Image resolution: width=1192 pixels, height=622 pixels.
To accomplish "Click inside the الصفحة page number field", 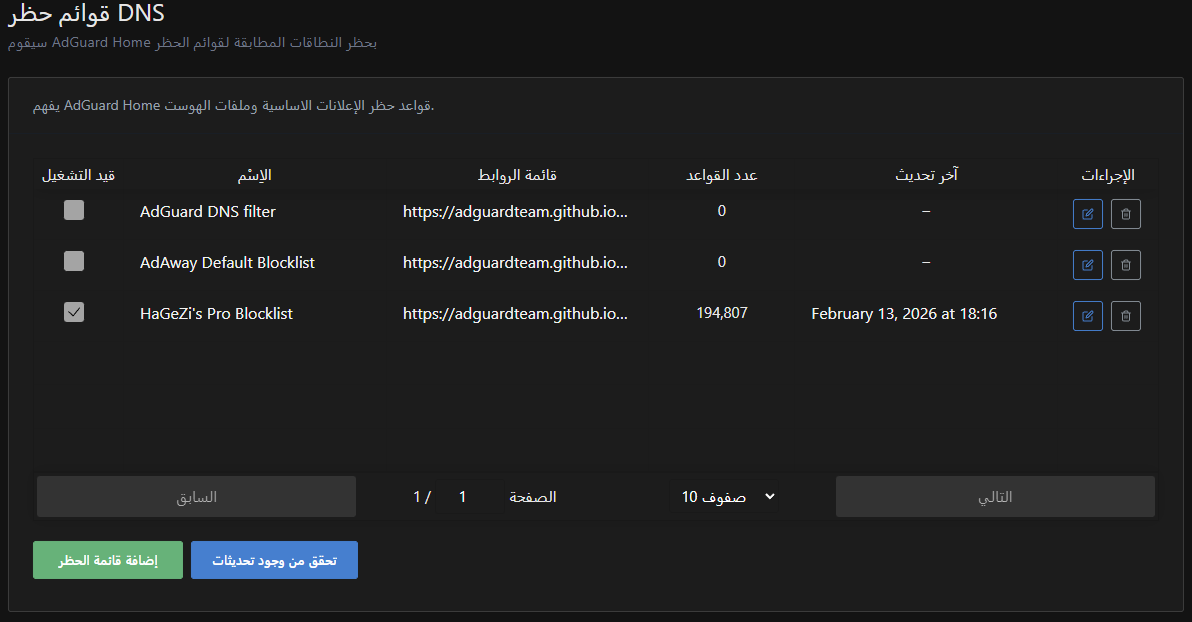I will pyautogui.click(x=462, y=496).
